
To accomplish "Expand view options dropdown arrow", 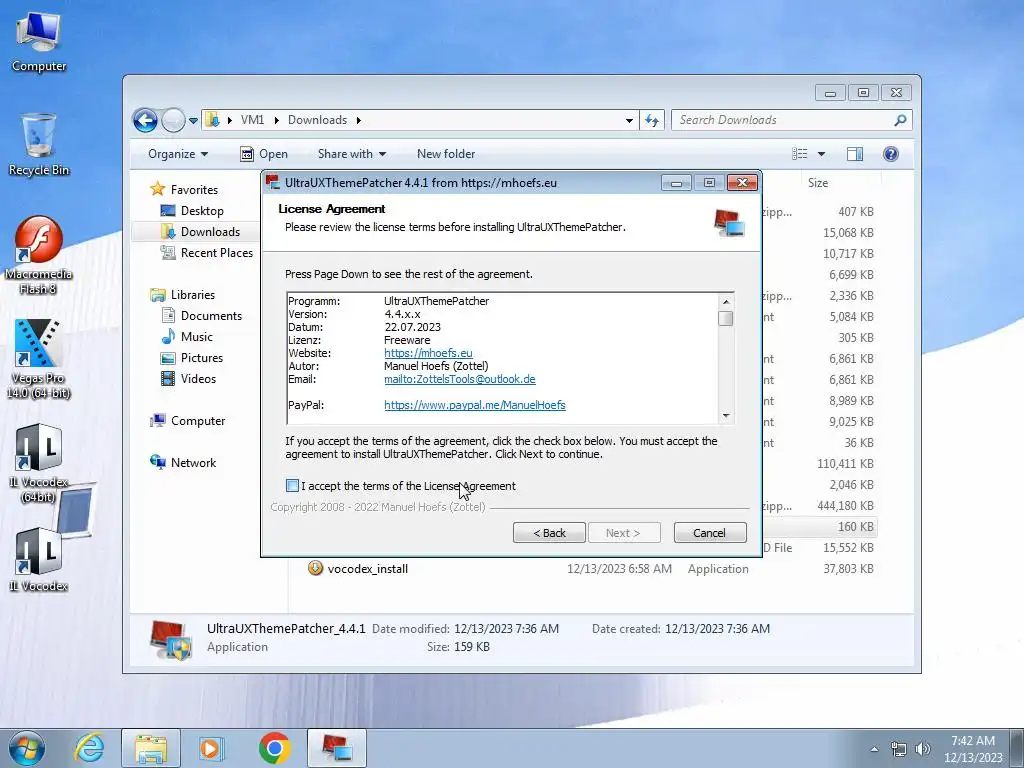I will click(822, 154).
